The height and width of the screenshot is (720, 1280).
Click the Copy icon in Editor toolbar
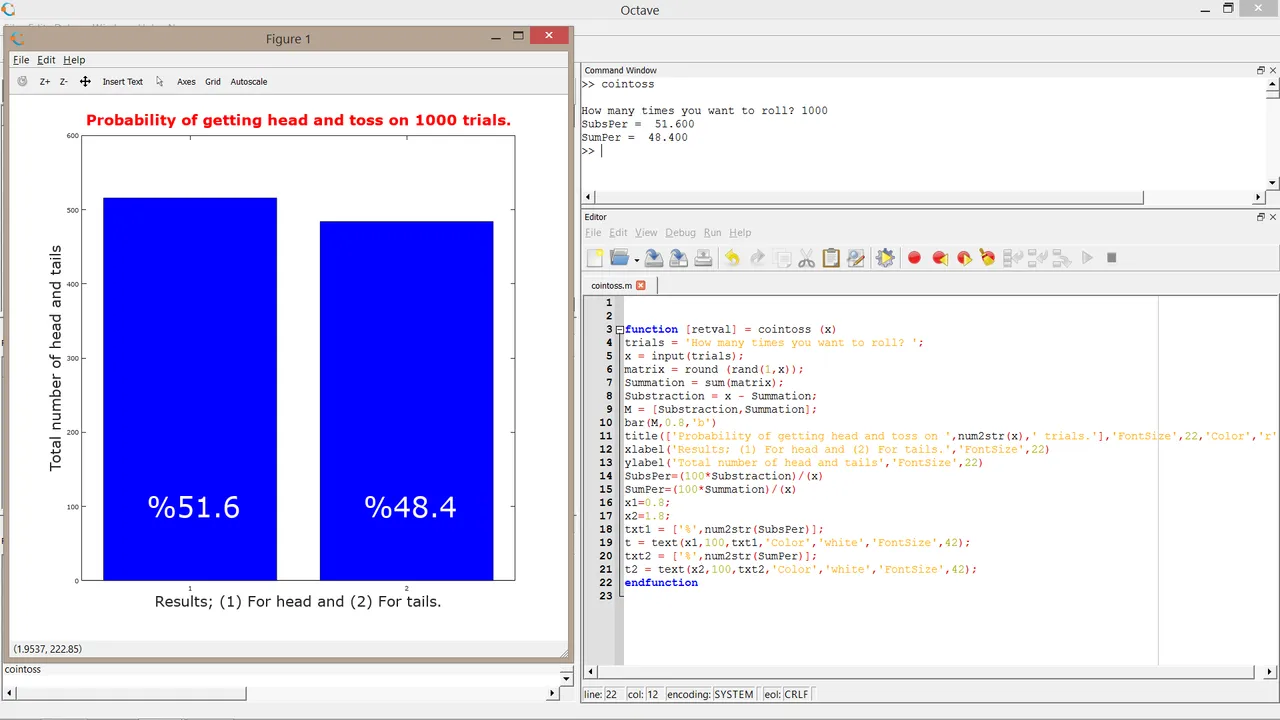coord(782,258)
